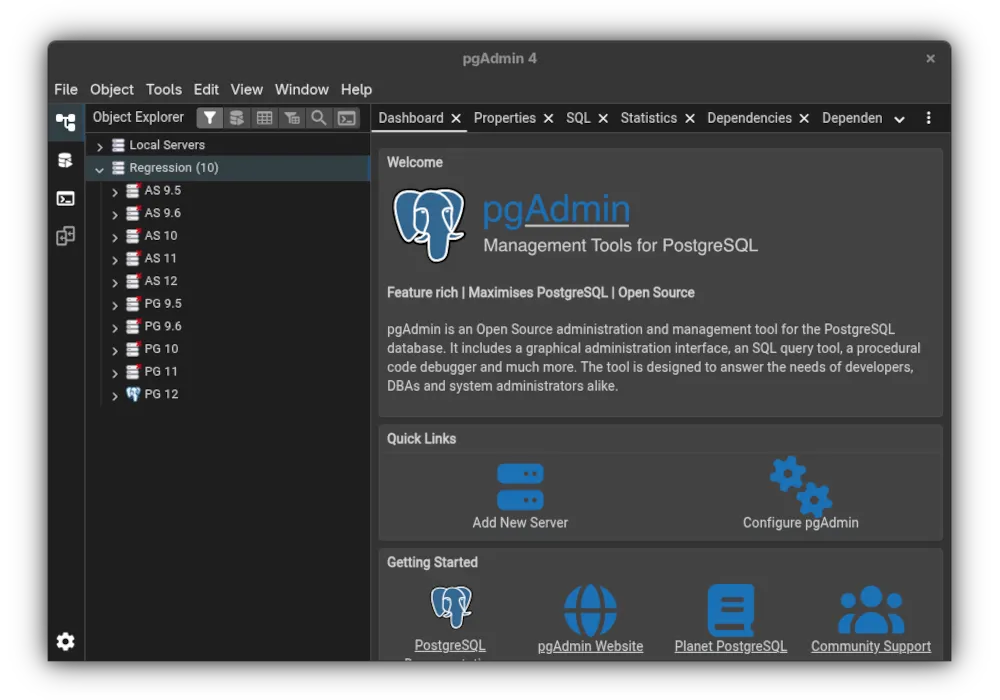Show hidden tabs with the chevron dropdown
Viewport: 1000px width, 700px height.
pyautogui.click(x=899, y=119)
